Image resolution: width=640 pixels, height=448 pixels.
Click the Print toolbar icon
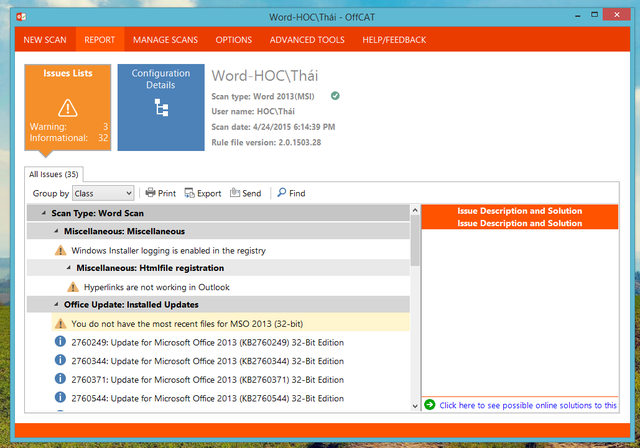tap(150, 193)
